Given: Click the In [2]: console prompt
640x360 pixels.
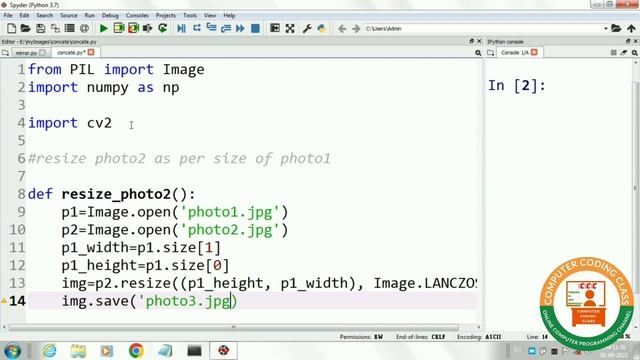Looking at the screenshot, I should click(x=517, y=86).
